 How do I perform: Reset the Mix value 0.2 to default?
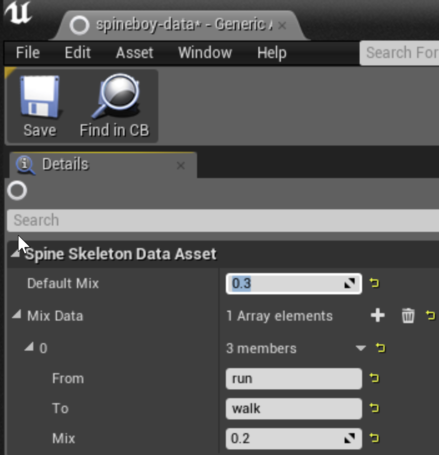click(x=374, y=438)
